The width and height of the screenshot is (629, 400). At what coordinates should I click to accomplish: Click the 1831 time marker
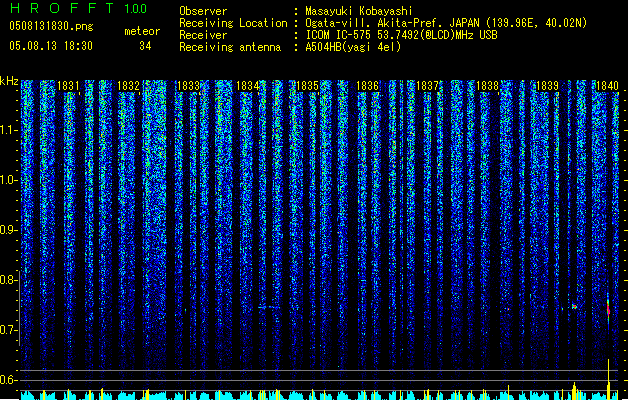coord(68,86)
